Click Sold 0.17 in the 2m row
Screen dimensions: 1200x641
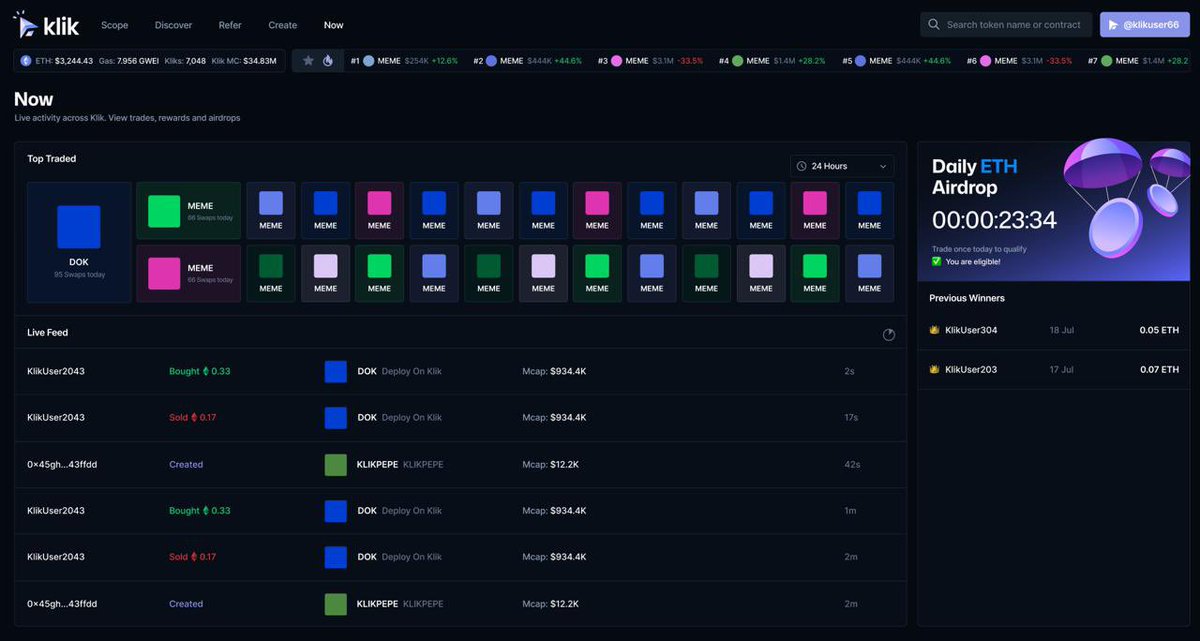click(x=193, y=557)
